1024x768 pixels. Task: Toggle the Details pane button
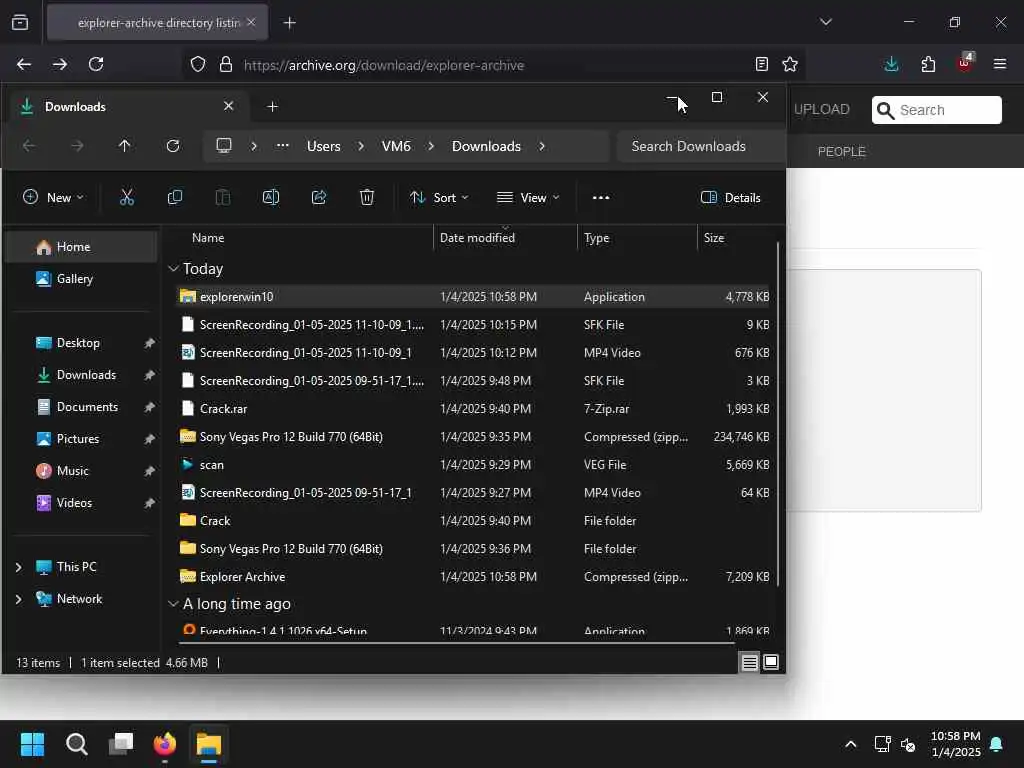pyautogui.click(x=730, y=197)
